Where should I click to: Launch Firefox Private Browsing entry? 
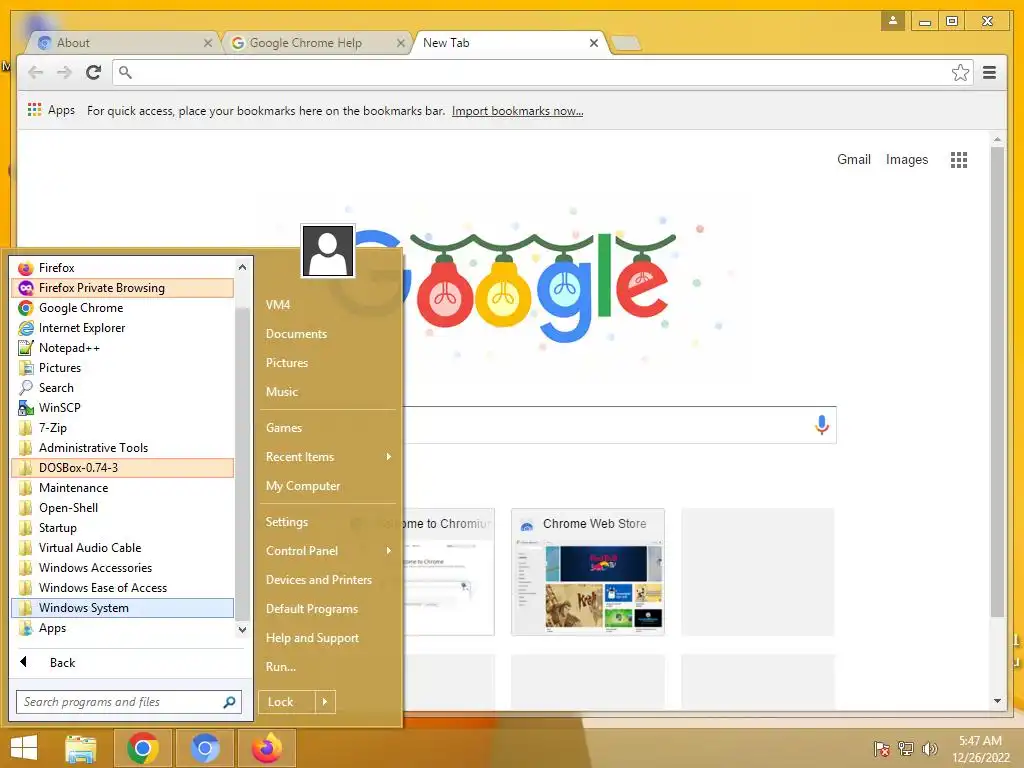tap(122, 288)
